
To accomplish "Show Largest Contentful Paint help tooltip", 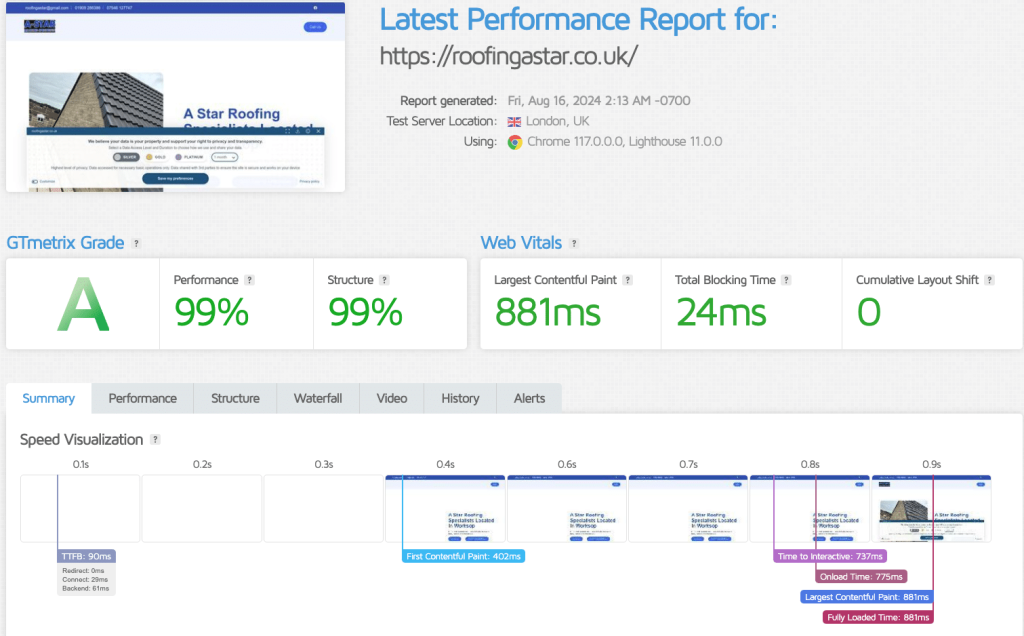I will pos(628,279).
